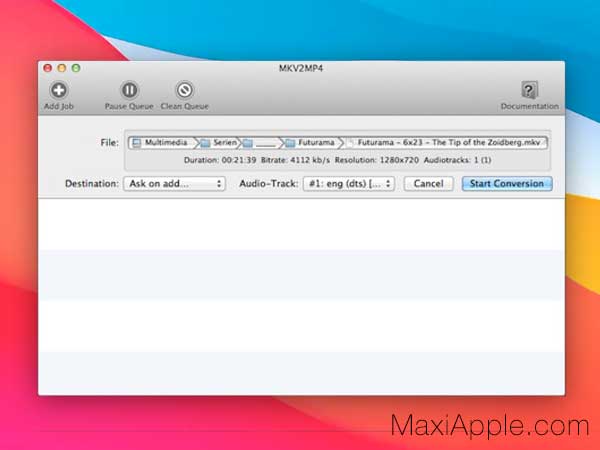
Task: Pause the conversion queue
Action: pyautogui.click(x=129, y=90)
